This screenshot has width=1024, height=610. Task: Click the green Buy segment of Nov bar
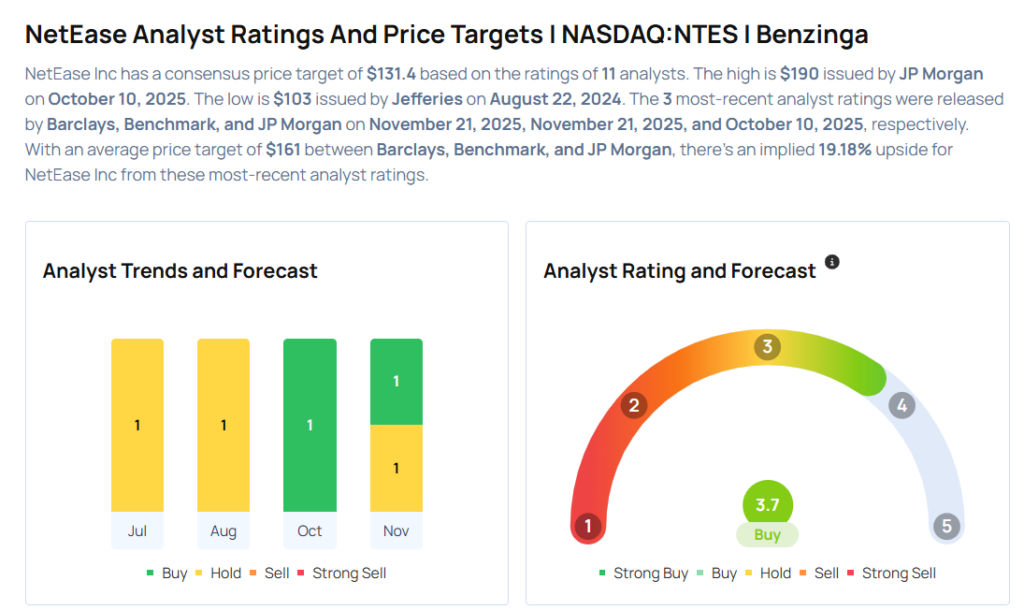click(396, 381)
